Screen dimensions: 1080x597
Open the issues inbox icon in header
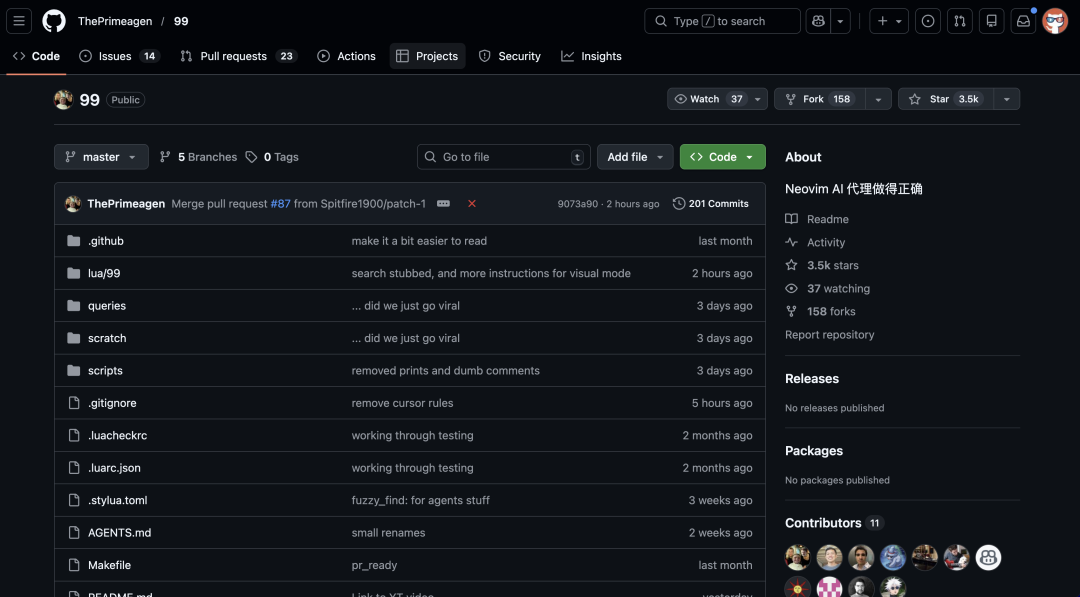pyautogui.click(x=928, y=21)
